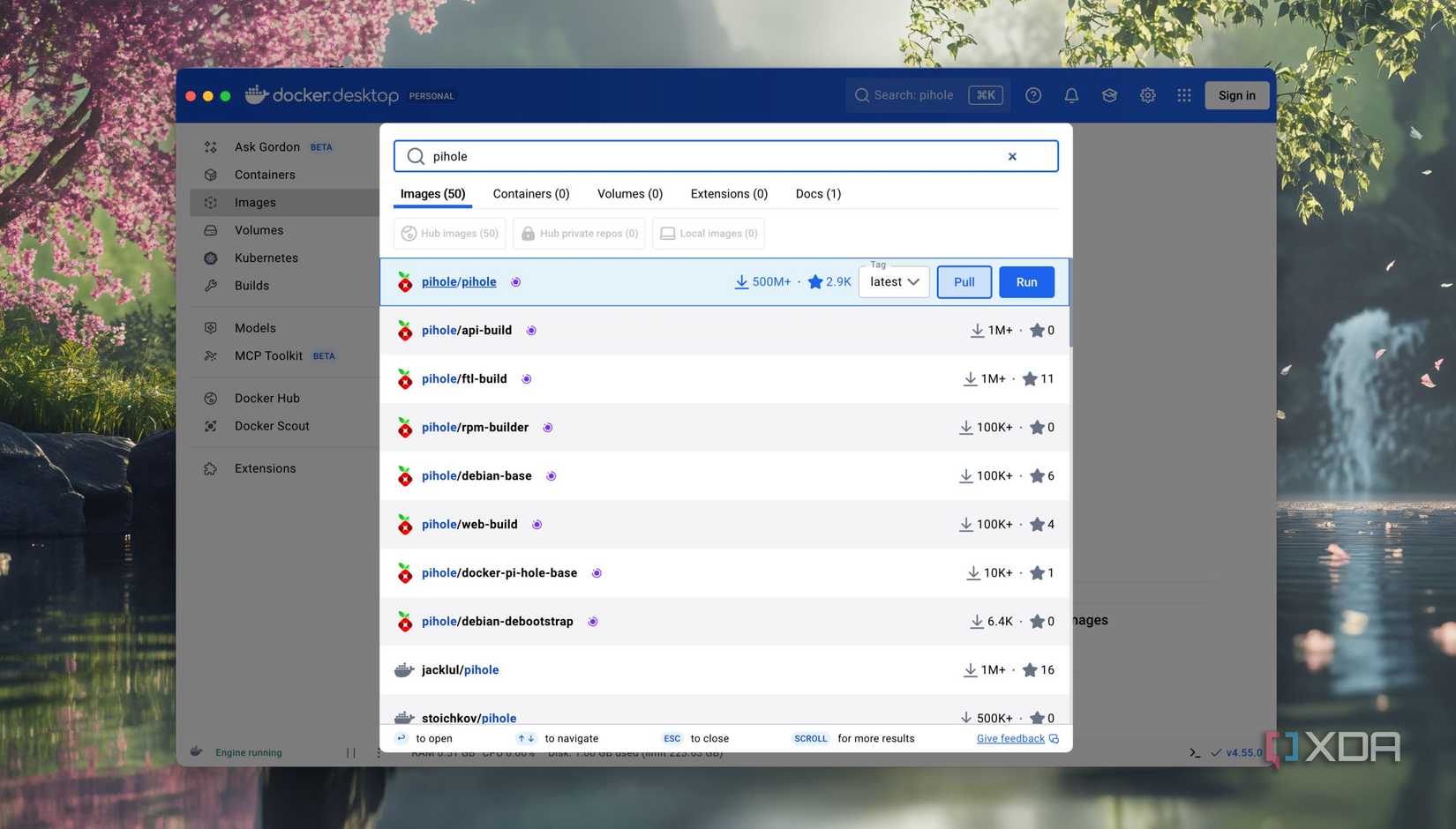The image size is (1456, 829).
Task: Open the pihole/pihole repository link
Action: coord(459,282)
